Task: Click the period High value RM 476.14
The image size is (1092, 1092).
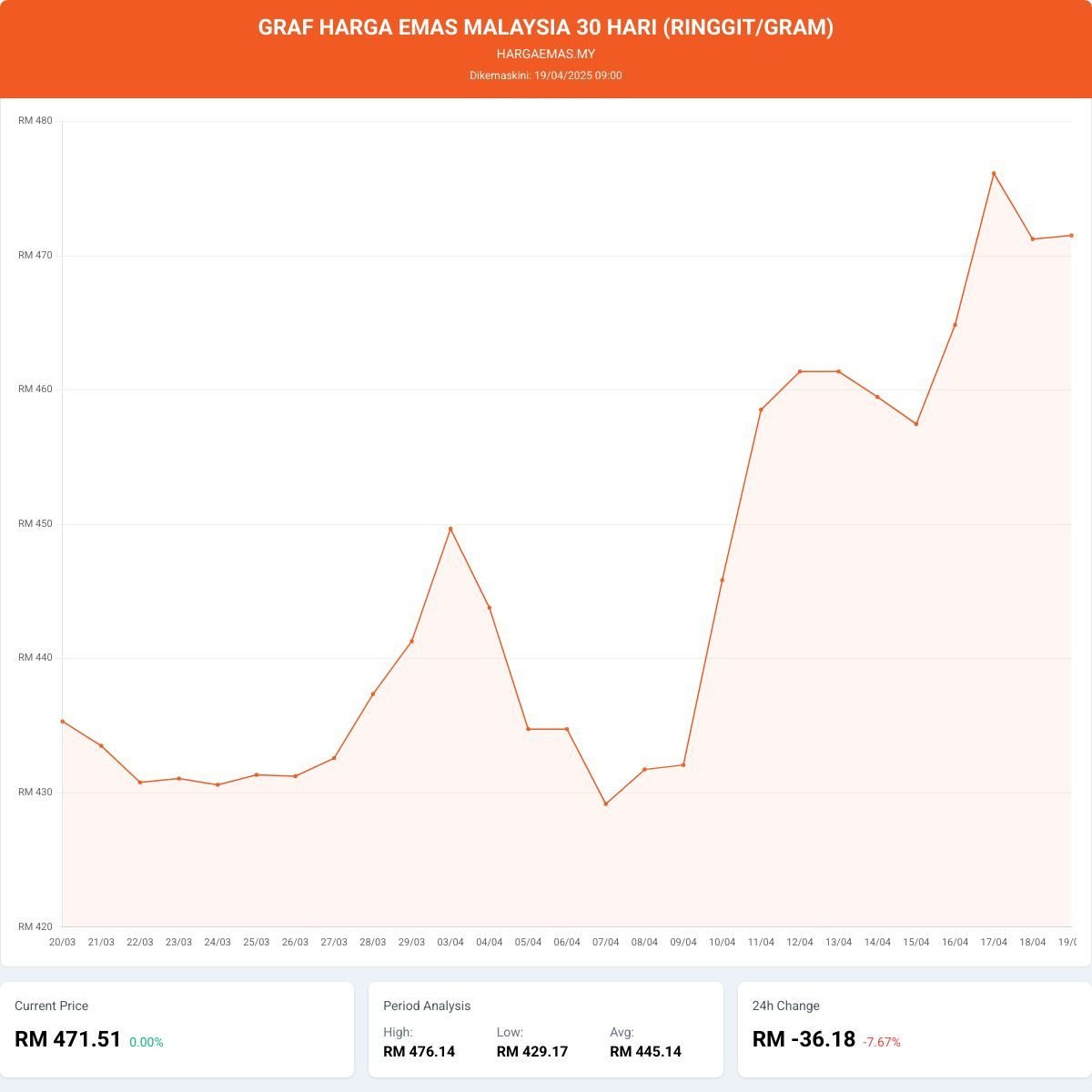Action: [419, 1052]
